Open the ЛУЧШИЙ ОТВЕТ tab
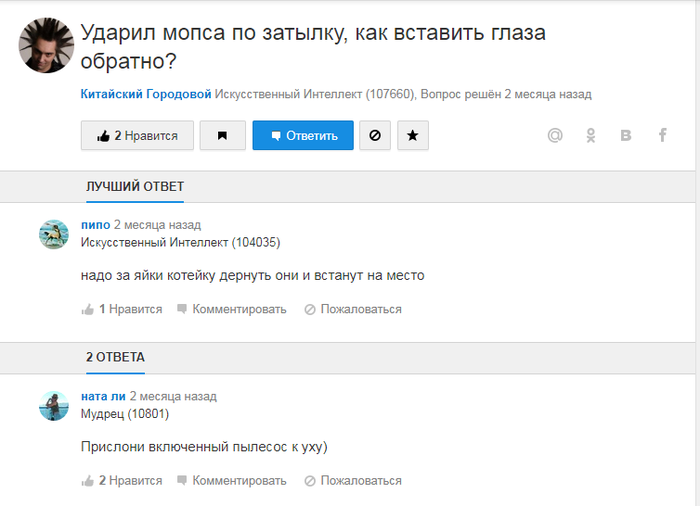The height and width of the screenshot is (506, 700). click(x=135, y=187)
